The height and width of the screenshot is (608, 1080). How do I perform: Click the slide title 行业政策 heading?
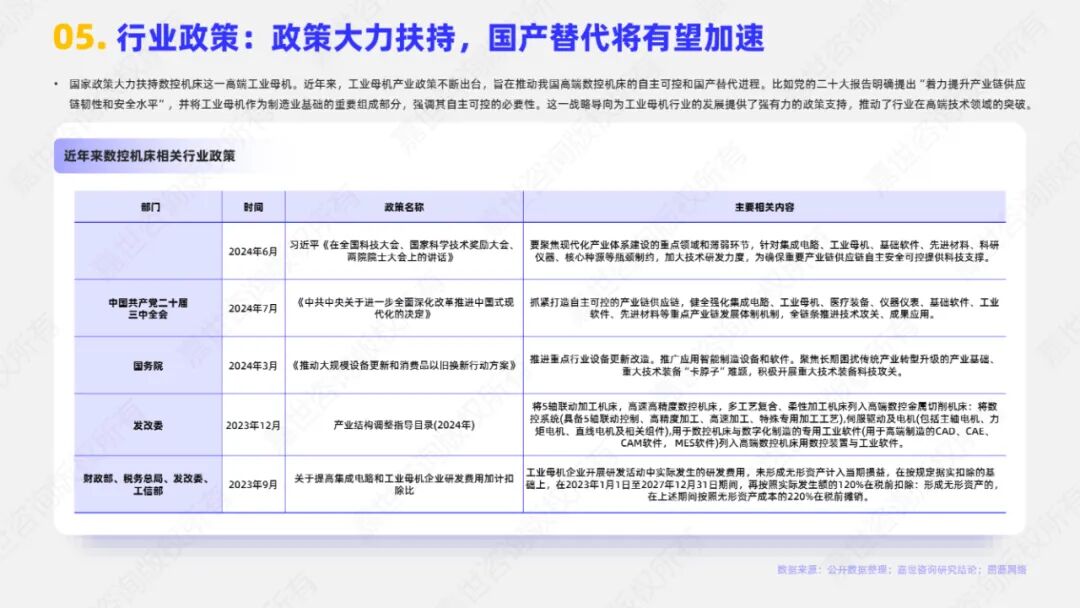441,37
